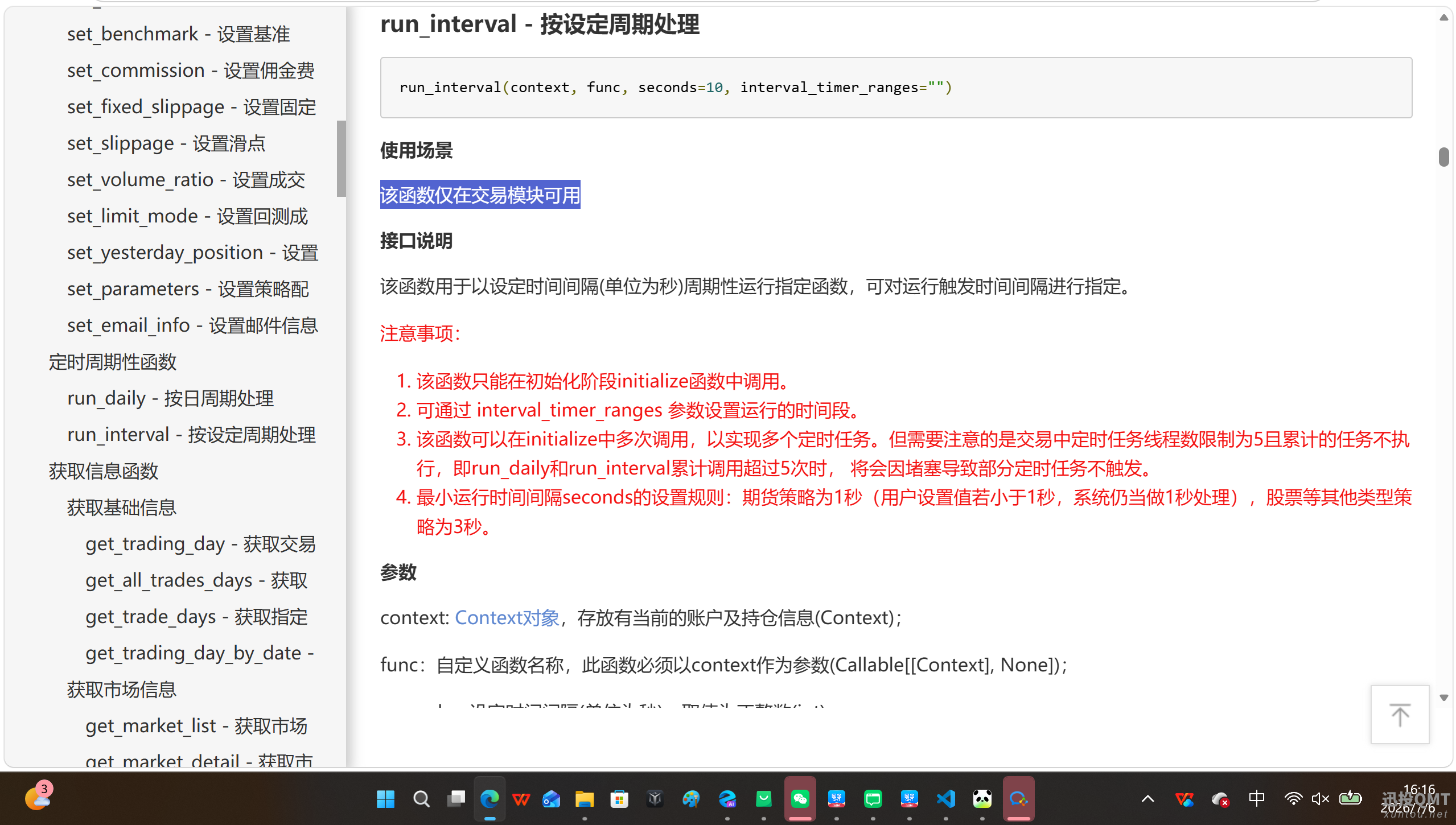This screenshot has height=825, width=1456.
Task: Open sidebar item set_volume_ratio
Action: point(186,180)
